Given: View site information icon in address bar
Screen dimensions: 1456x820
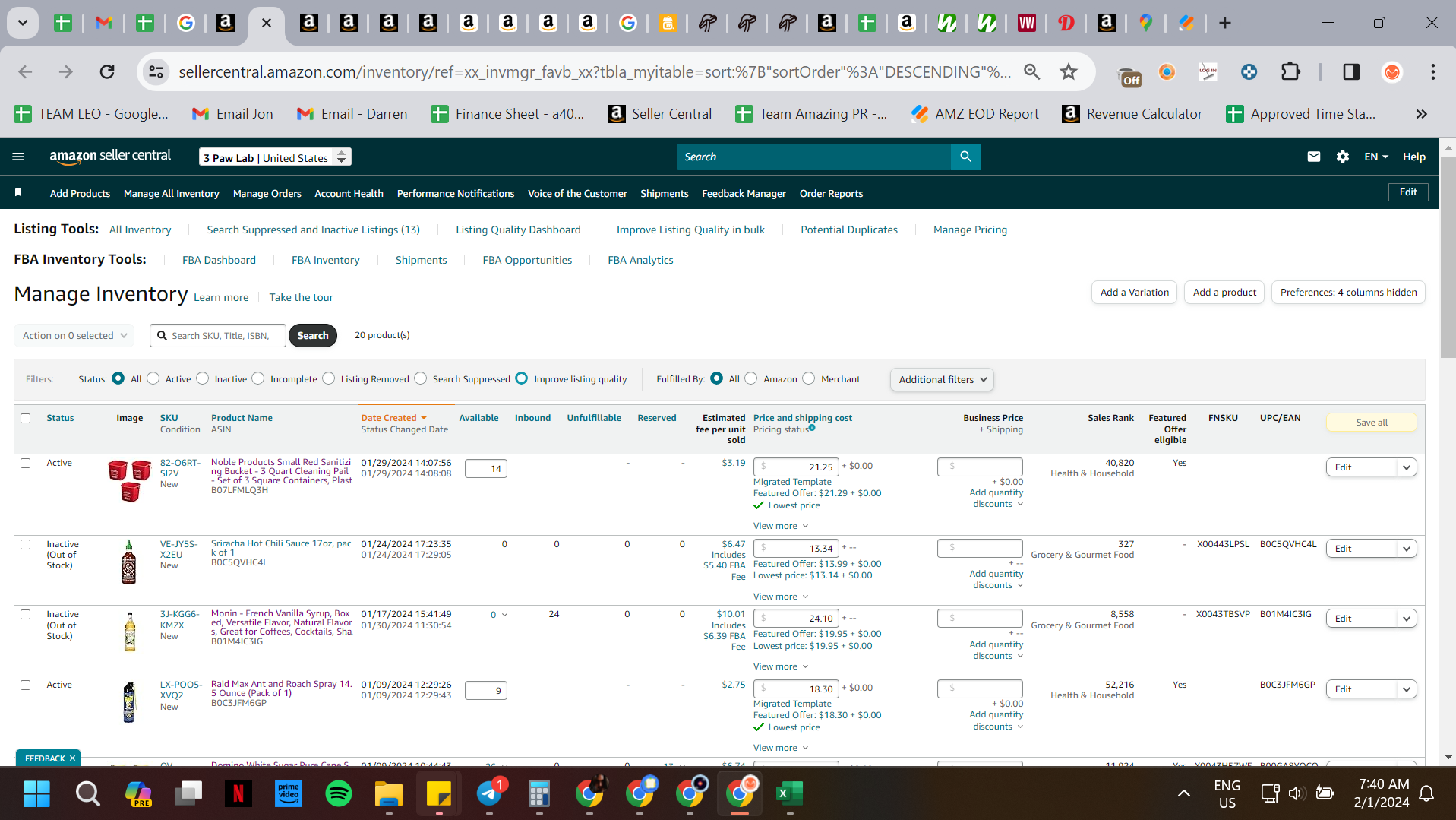Looking at the screenshot, I should coord(156,71).
